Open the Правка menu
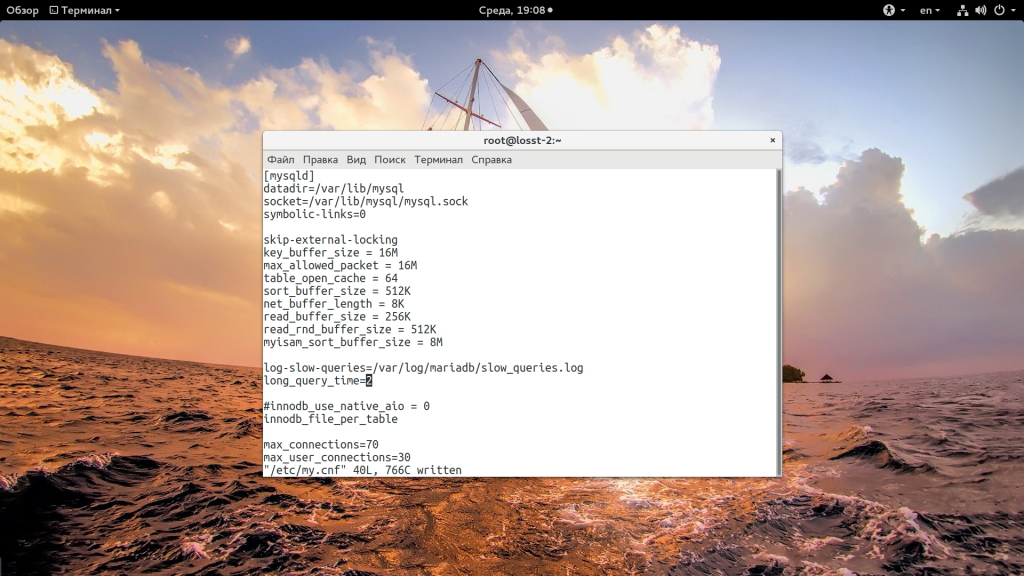This screenshot has width=1024, height=576. 320,160
